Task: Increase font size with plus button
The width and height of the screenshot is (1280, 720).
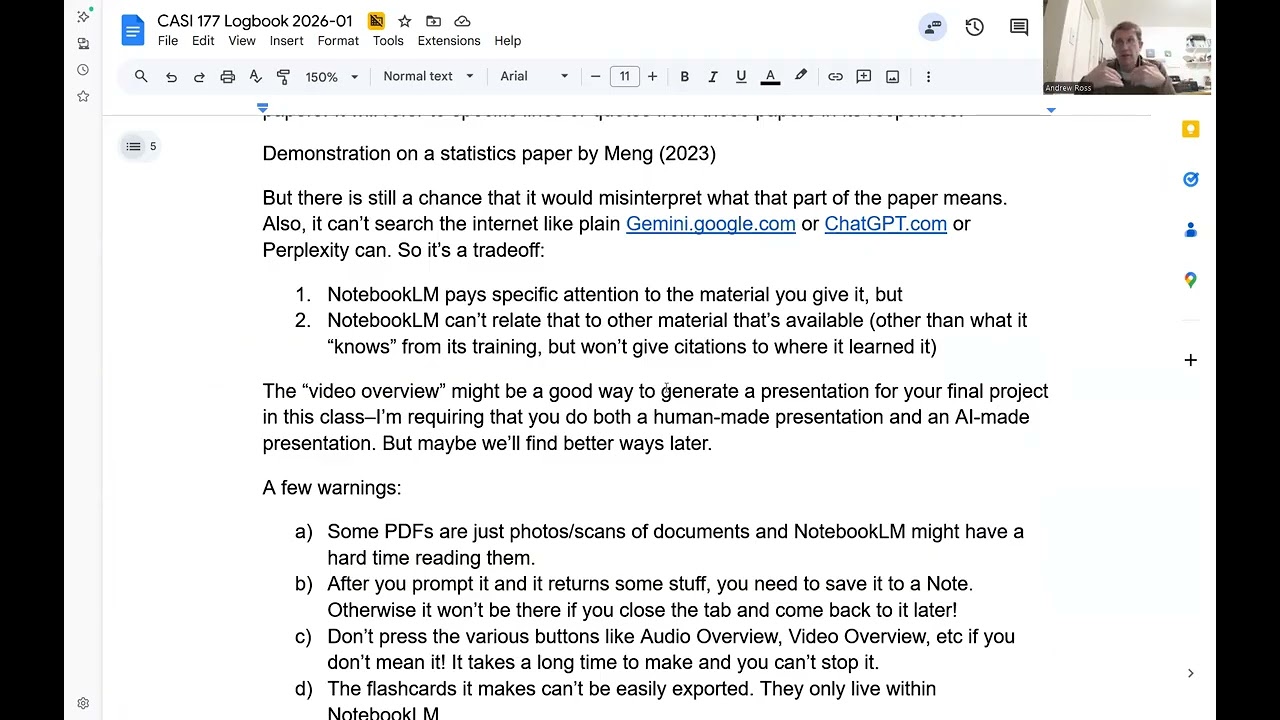Action: click(652, 76)
